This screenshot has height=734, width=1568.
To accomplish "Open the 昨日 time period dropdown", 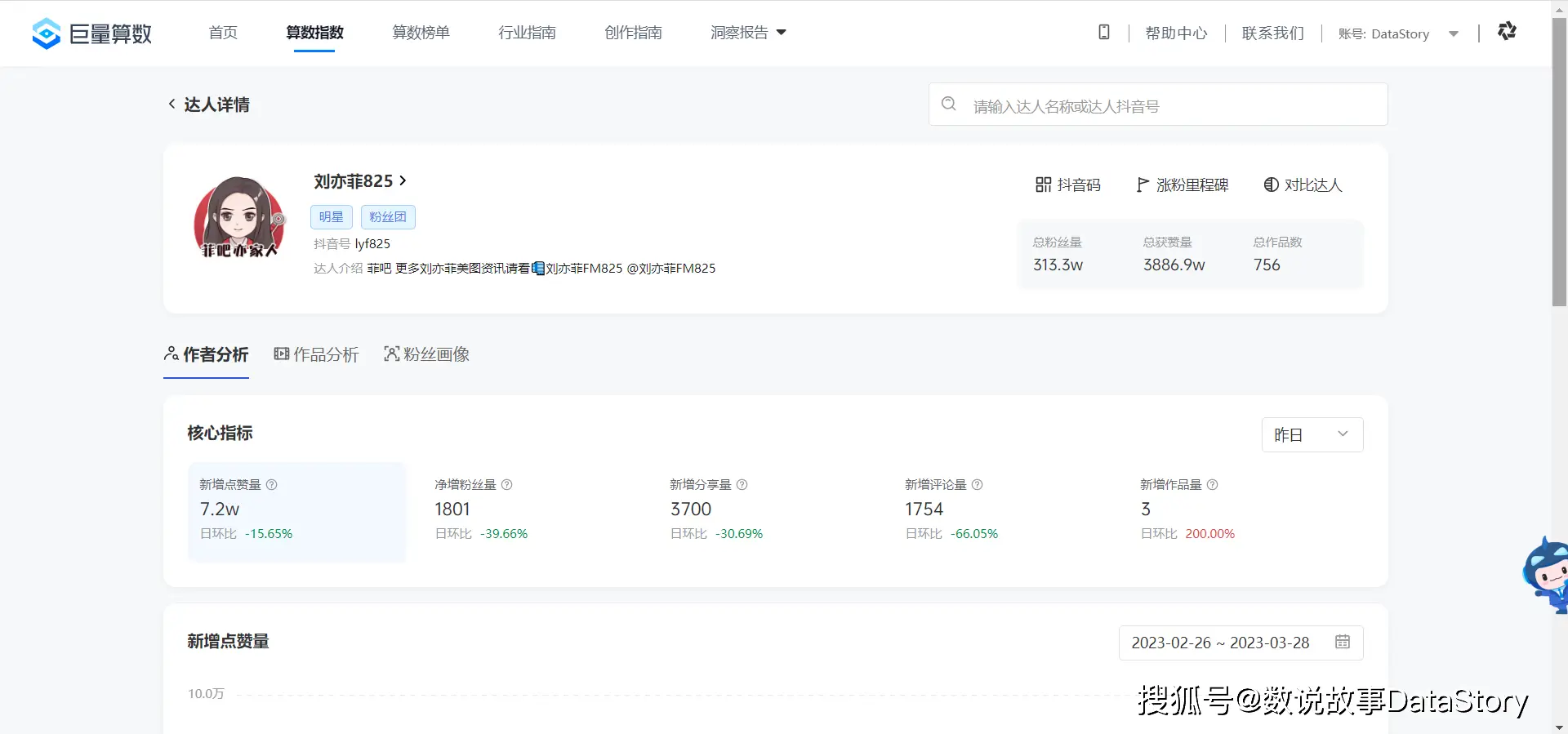I will [1312, 434].
